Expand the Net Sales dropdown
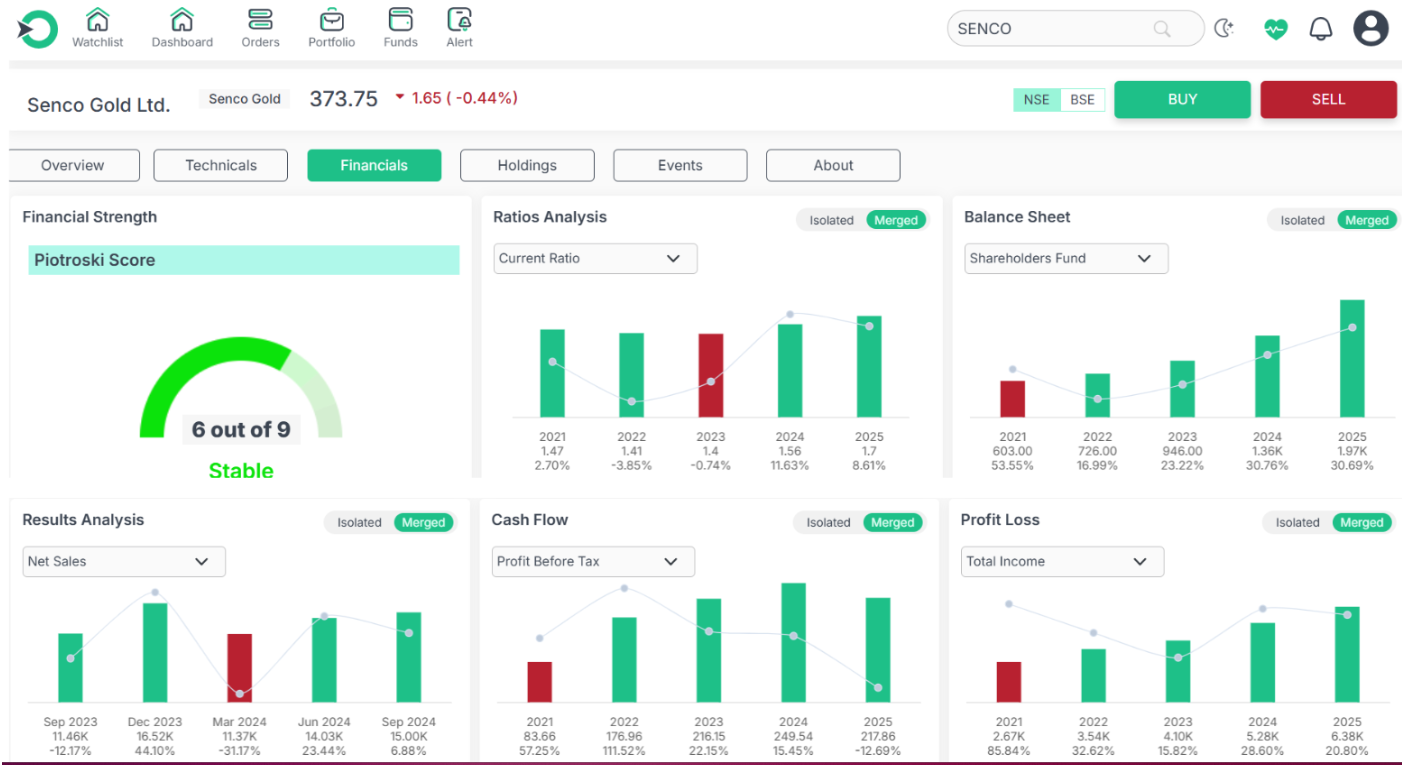This screenshot has width=1404, height=767. click(x=124, y=561)
